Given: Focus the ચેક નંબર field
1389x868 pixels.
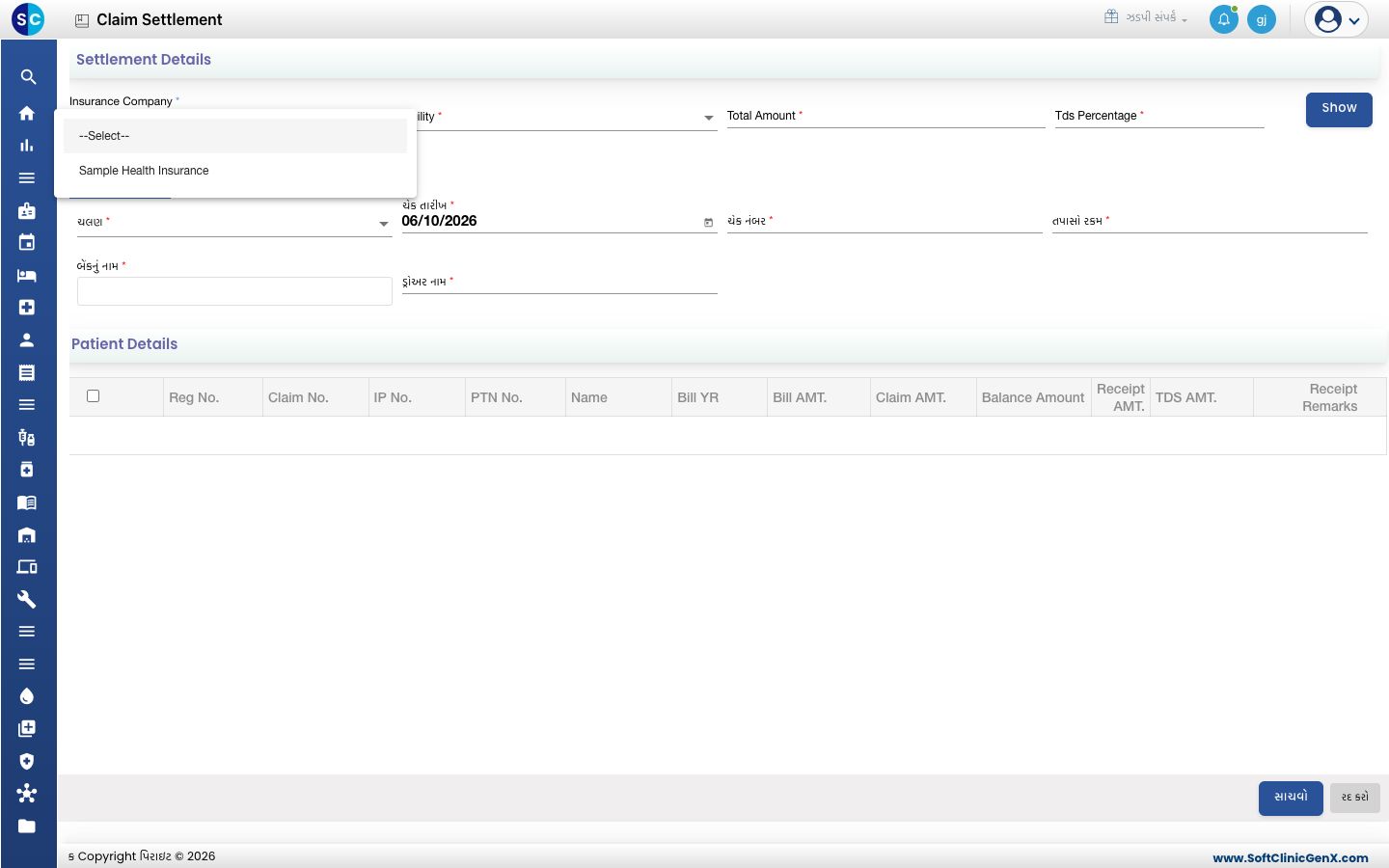Looking at the screenshot, I should coord(885,222).
